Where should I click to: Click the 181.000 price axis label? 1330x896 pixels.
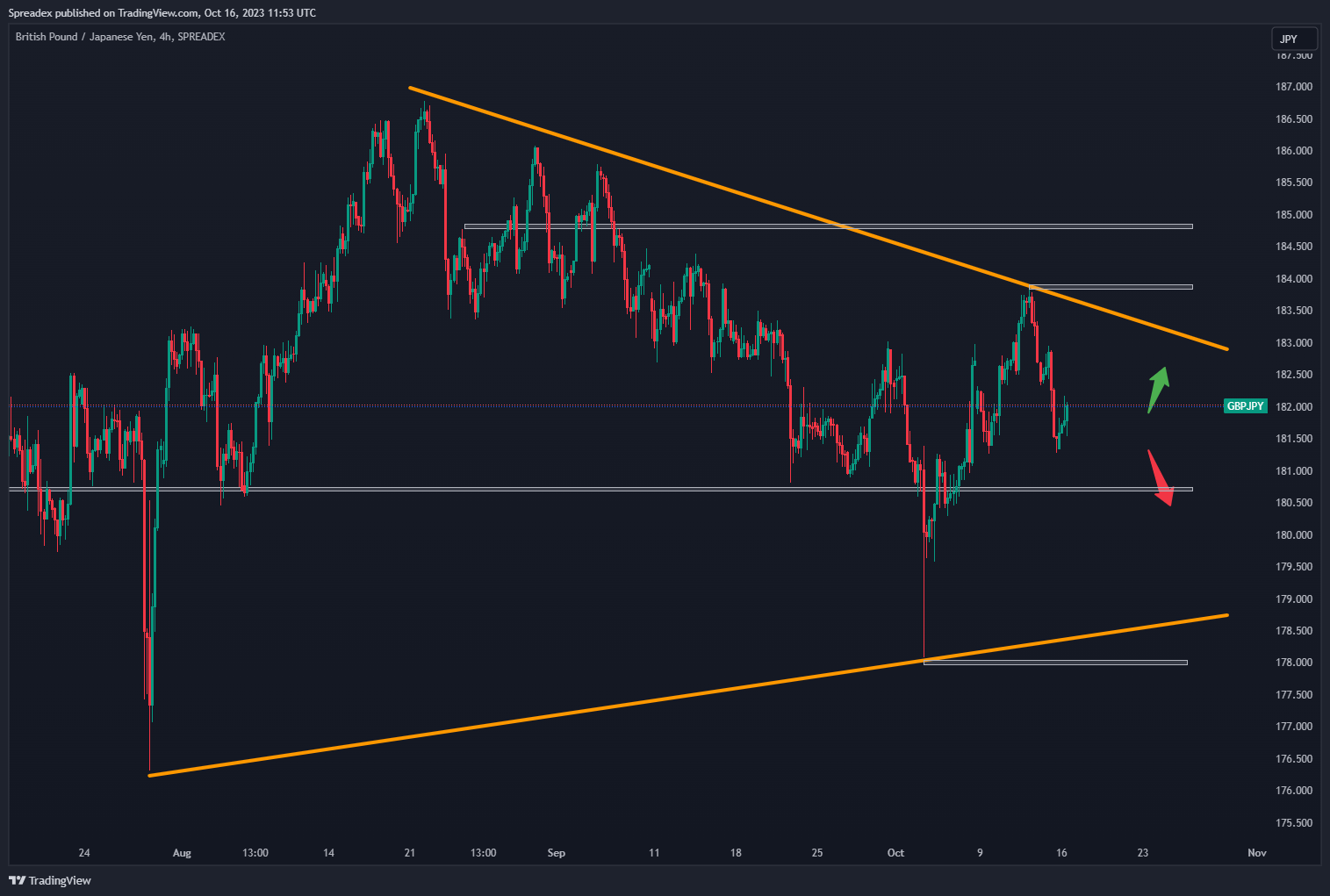tap(1294, 471)
